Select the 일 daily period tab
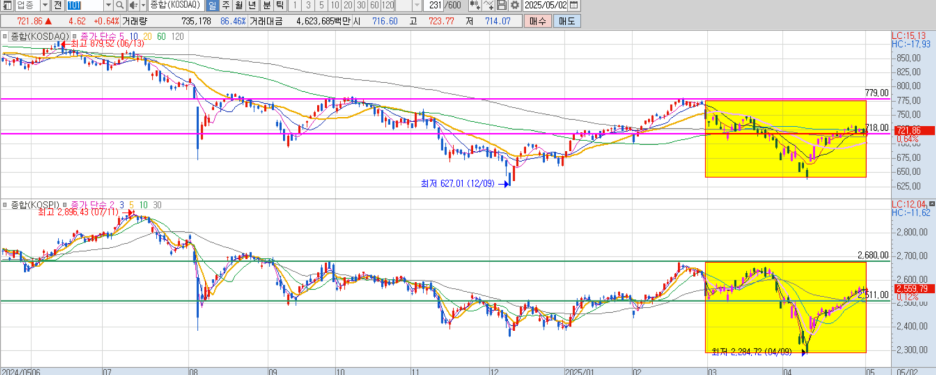Image resolution: width=936 pixels, height=375 pixels. tap(212, 5)
